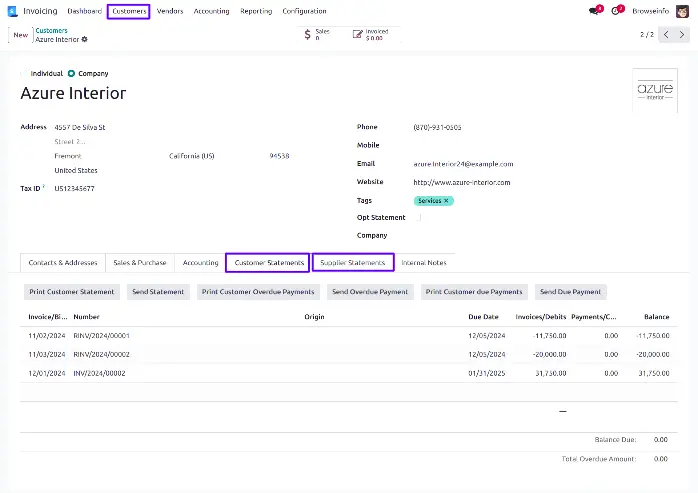698x493 pixels.
Task: Click the Azure Interior logo image
Action: pyautogui.click(x=656, y=90)
